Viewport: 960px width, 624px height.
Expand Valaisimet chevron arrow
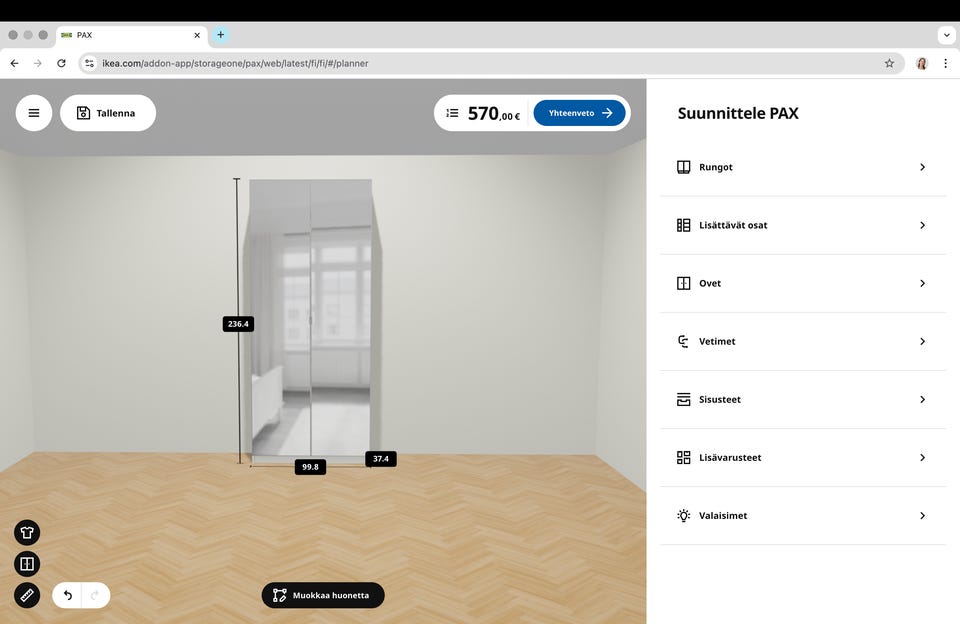[922, 516]
